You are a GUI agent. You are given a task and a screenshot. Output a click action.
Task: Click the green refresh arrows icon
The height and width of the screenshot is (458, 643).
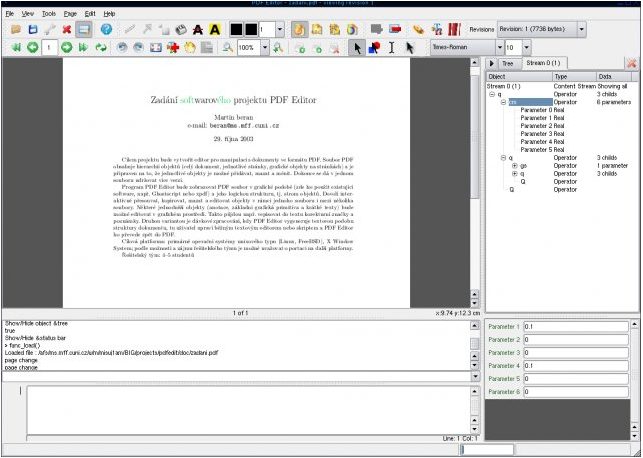pyautogui.click(x=100, y=48)
